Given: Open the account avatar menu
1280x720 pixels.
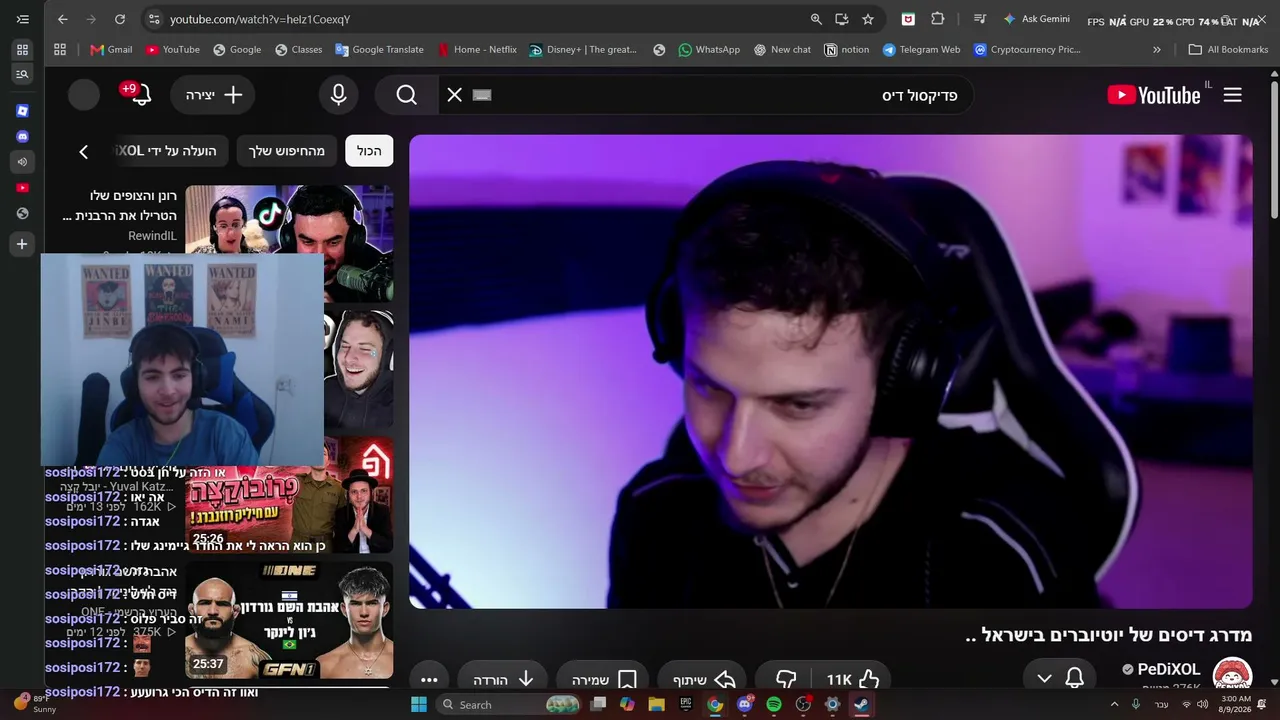Looking at the screenshot, I should tap(84, 94).
